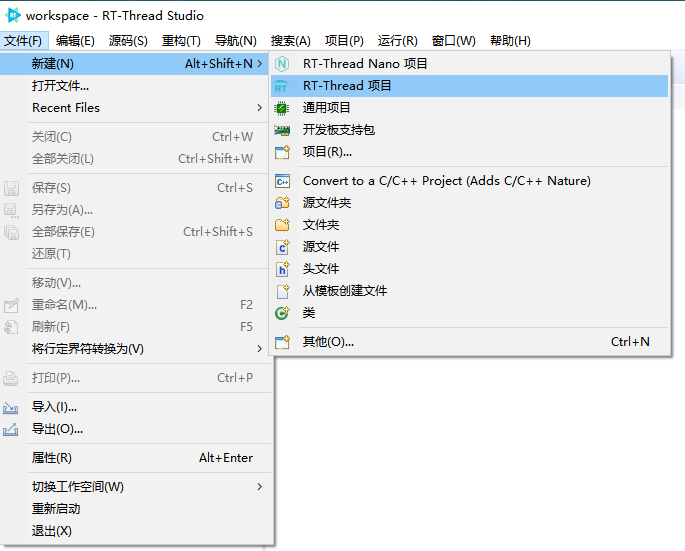Click the 导出(O)... export icon
Image resolution: width=685 pixels, height=551 pixels.
(x=10, y=430)
